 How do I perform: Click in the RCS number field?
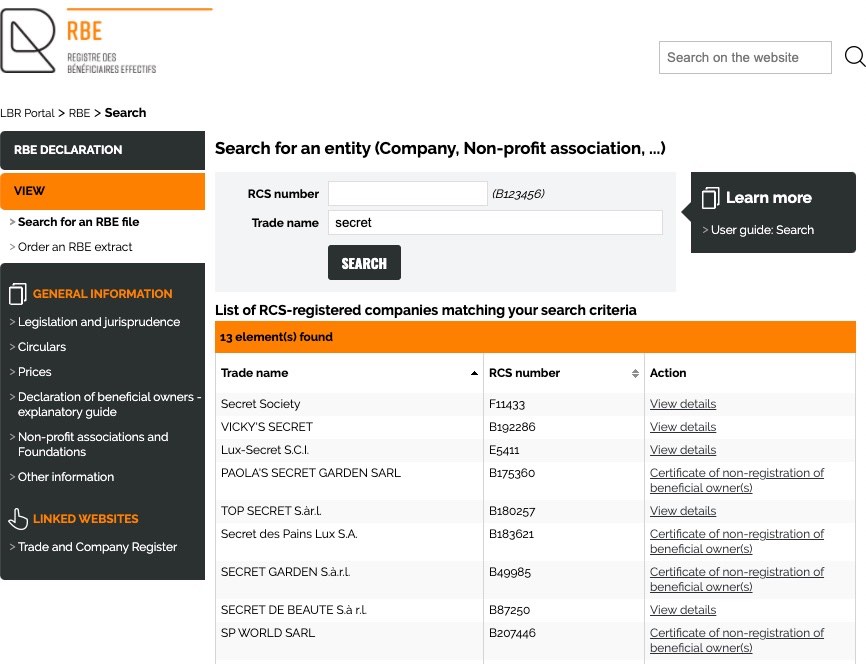[407, 194]
